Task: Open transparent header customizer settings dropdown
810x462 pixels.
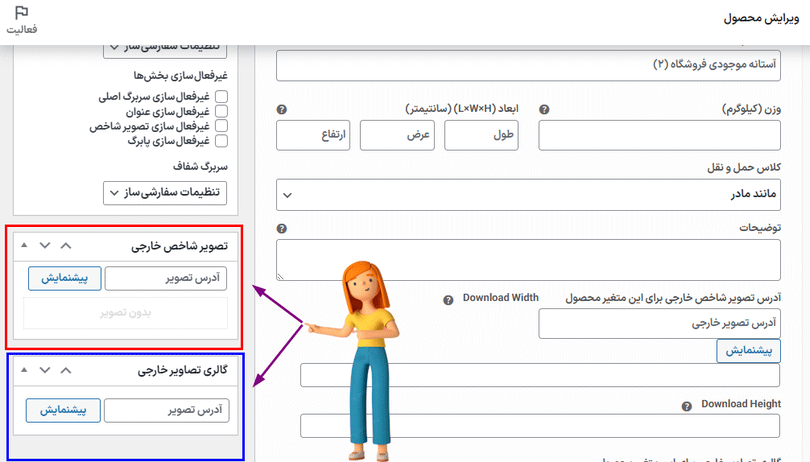Action: tap(166, 192)
